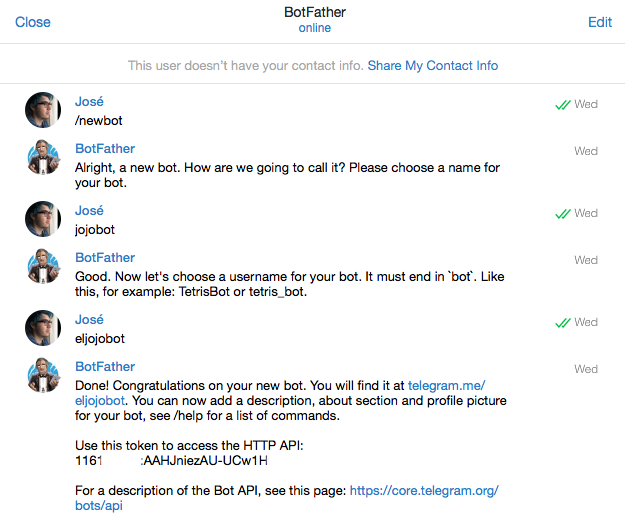Viewport: 625px width, 520px height.
Task: Click the read checkmarks on the jojobot message
Action: pos(562,213)
